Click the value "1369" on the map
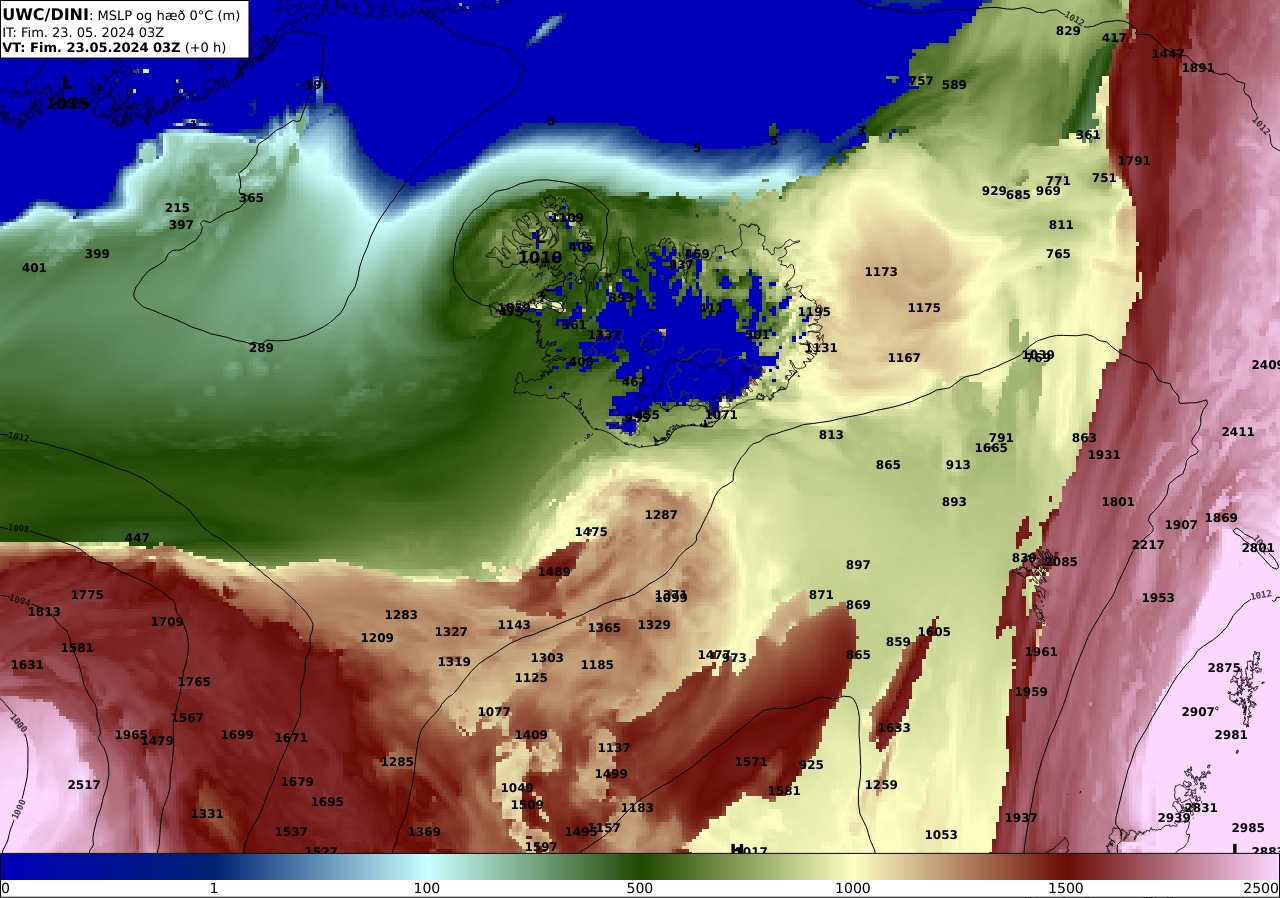Viewport: 1280px width, 898px height. [x=424, y=832]
